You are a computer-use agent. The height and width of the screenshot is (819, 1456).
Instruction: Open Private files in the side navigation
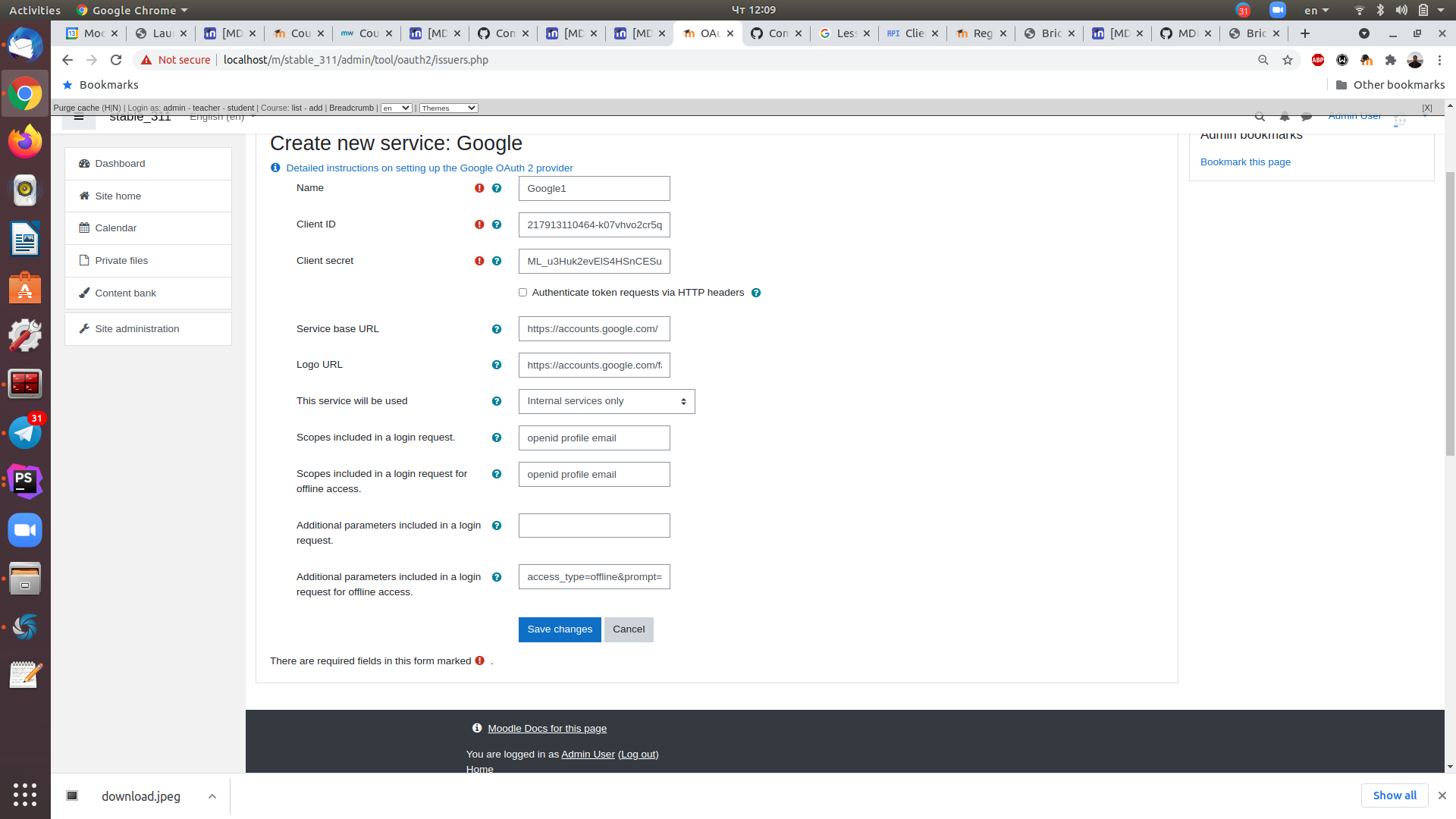148,261
